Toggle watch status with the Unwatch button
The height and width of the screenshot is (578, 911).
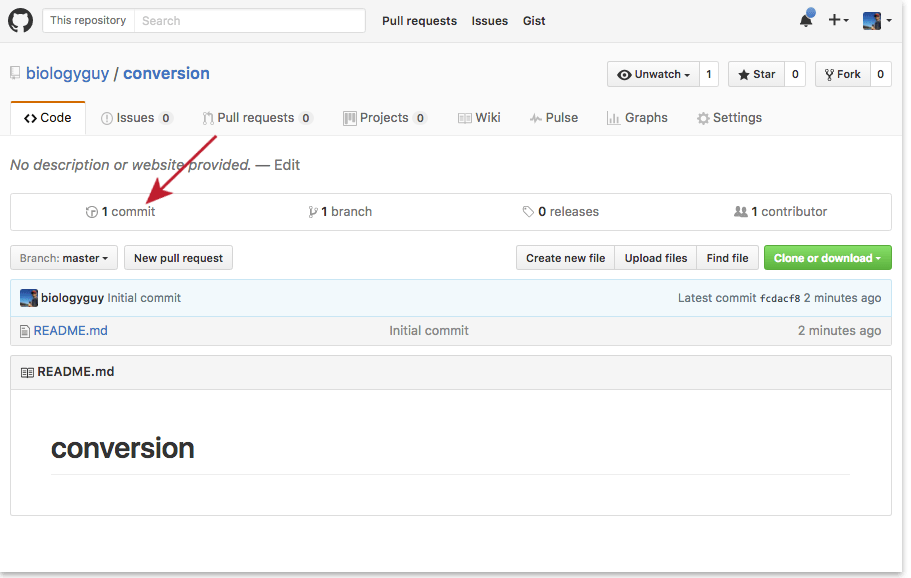point(652,73)
